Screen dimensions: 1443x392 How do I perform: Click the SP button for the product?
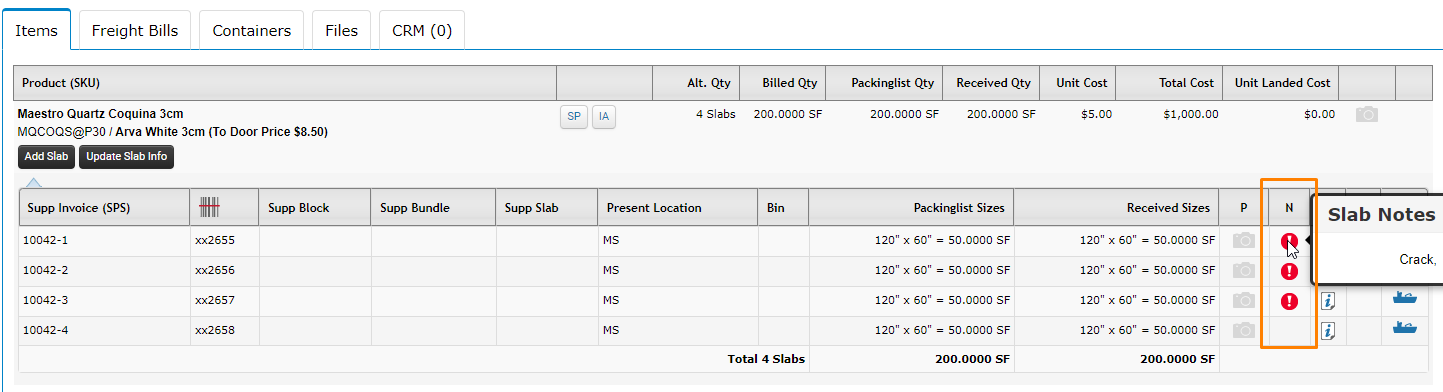[x=573, y=117]
